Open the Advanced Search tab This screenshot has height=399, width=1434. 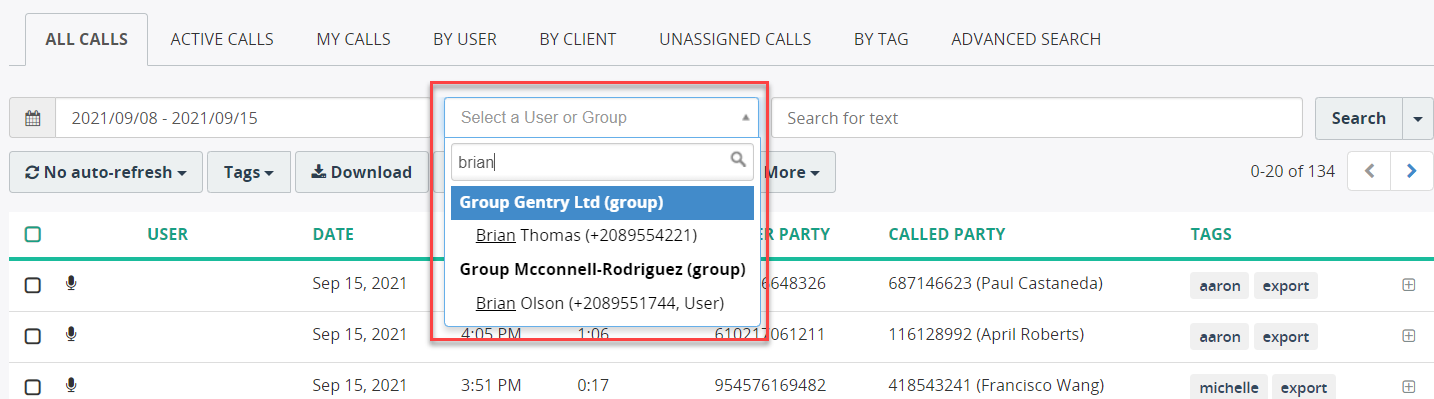[1026, 40]
